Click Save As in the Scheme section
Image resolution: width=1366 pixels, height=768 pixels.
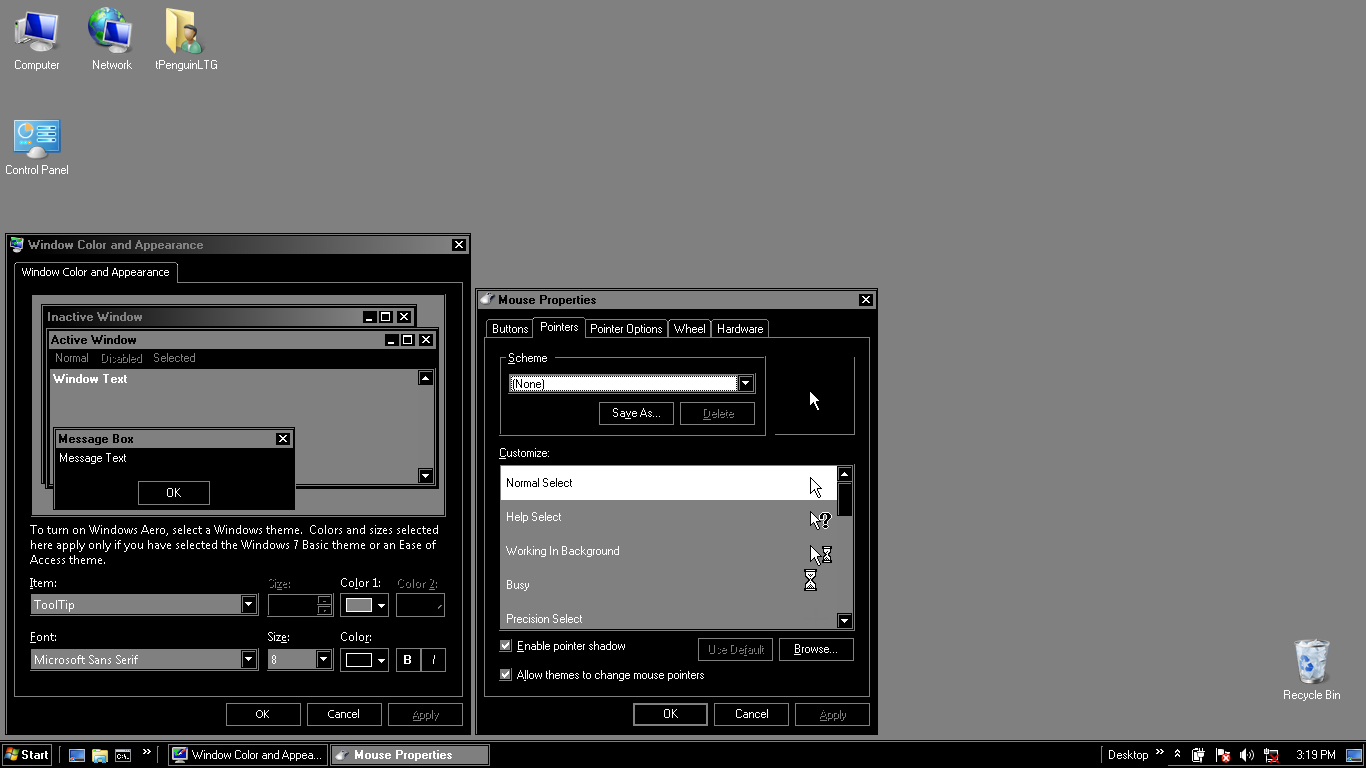(x=636, y=413)
